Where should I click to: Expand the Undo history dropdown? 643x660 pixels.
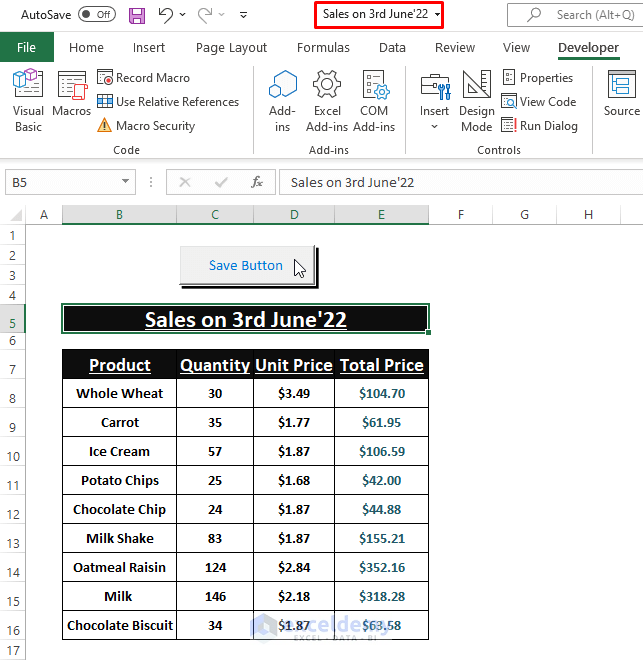coord(183,15)
